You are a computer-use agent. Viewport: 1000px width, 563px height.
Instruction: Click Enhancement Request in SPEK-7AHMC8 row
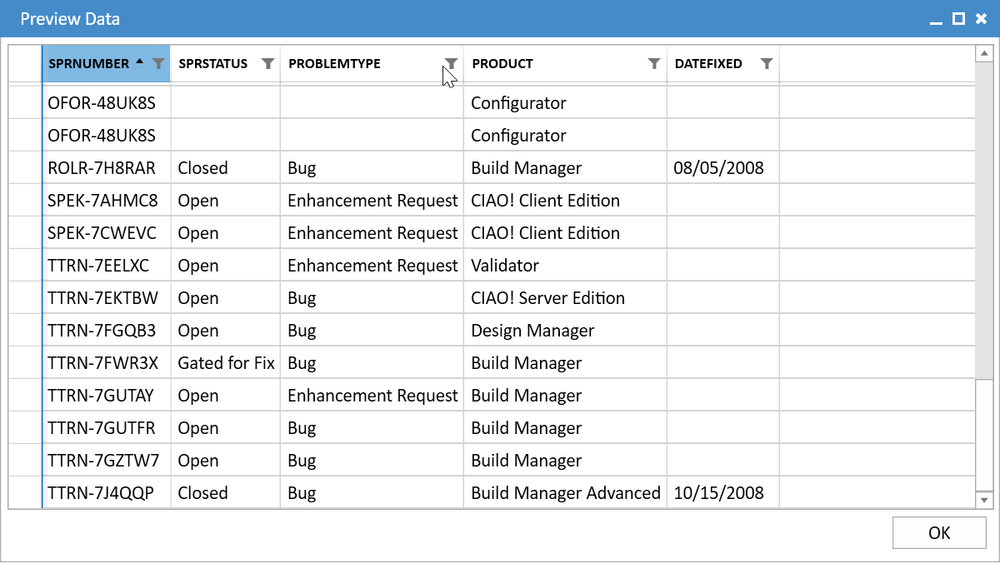click(372, 200)
